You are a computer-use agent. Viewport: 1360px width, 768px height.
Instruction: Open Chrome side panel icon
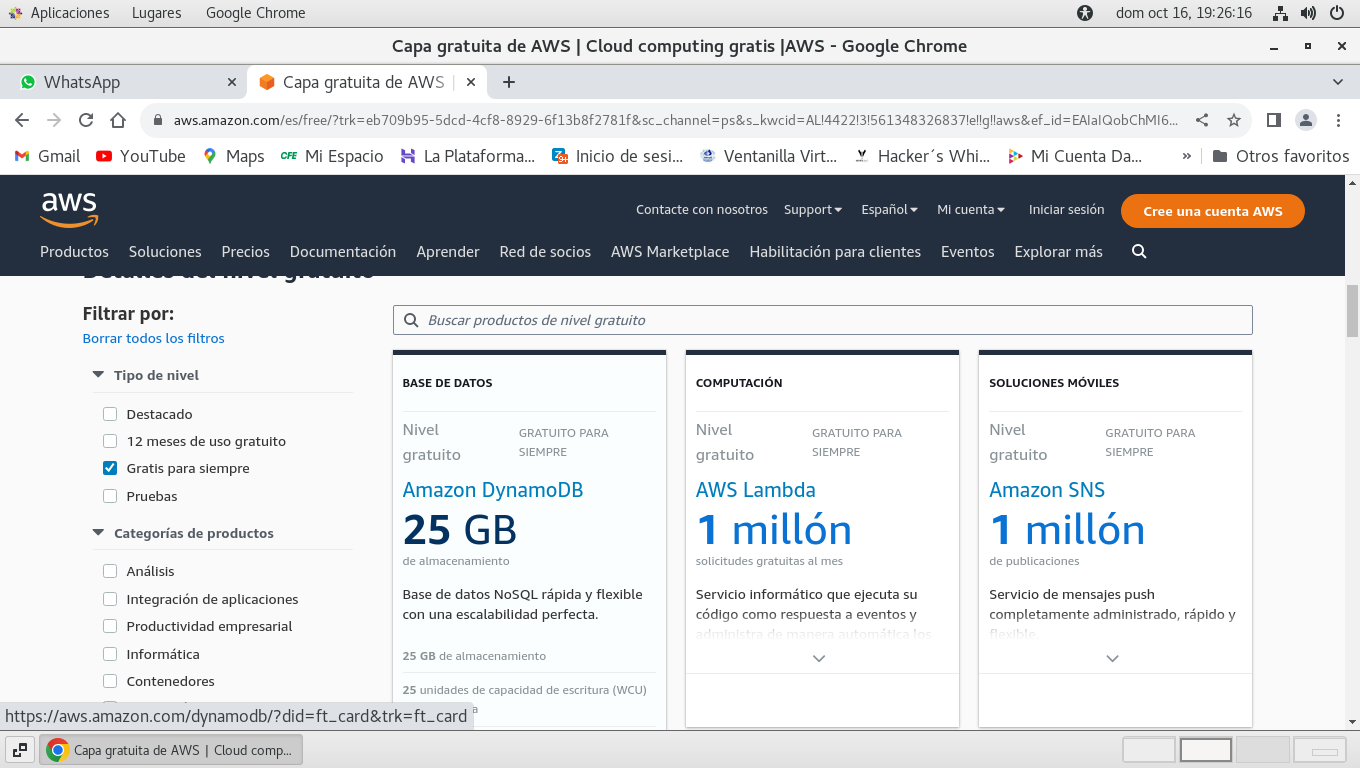[x=1273, y=120]
